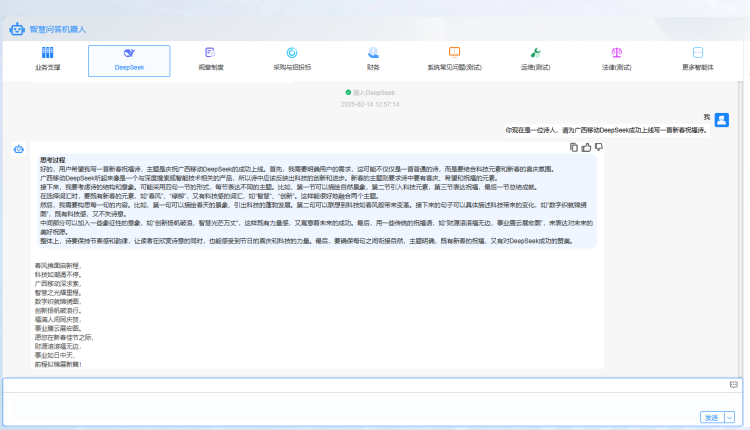
Task: Switch to 采购与招投标 agent
Action: (292, 60)
